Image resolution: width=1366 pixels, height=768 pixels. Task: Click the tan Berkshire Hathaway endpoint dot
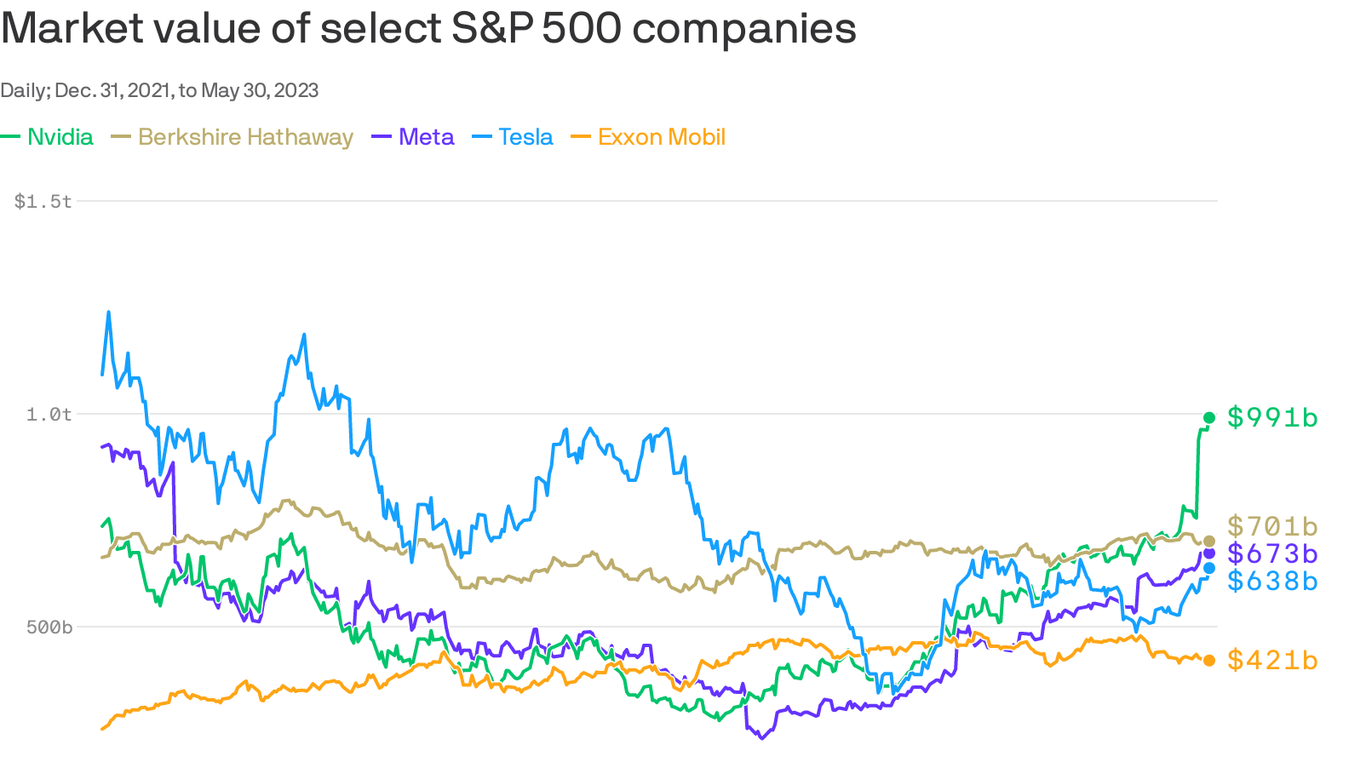[1209, 541]
